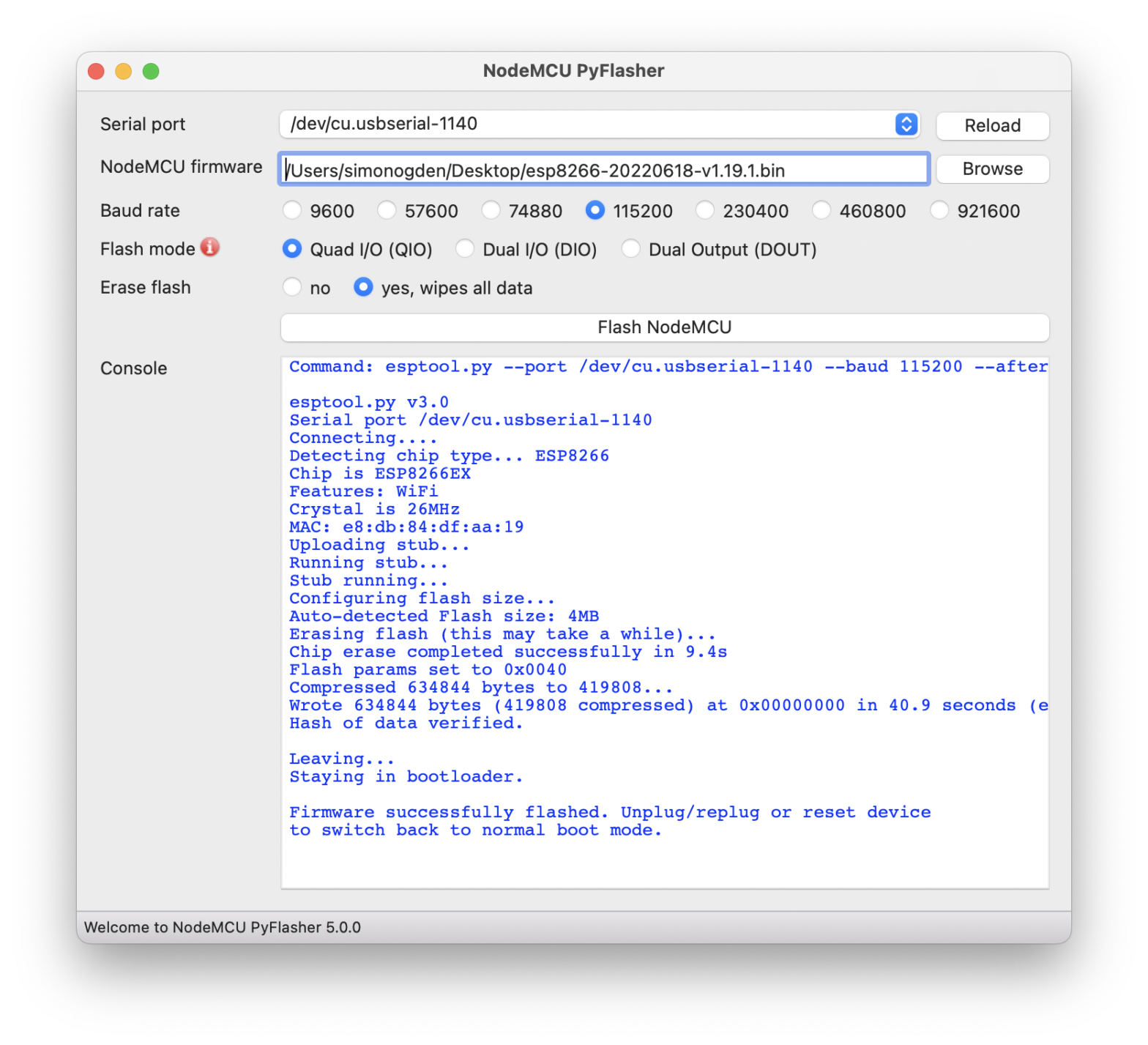Click the Flash mode red info icon
The image size is (1148, 1045).
(210, 248)
